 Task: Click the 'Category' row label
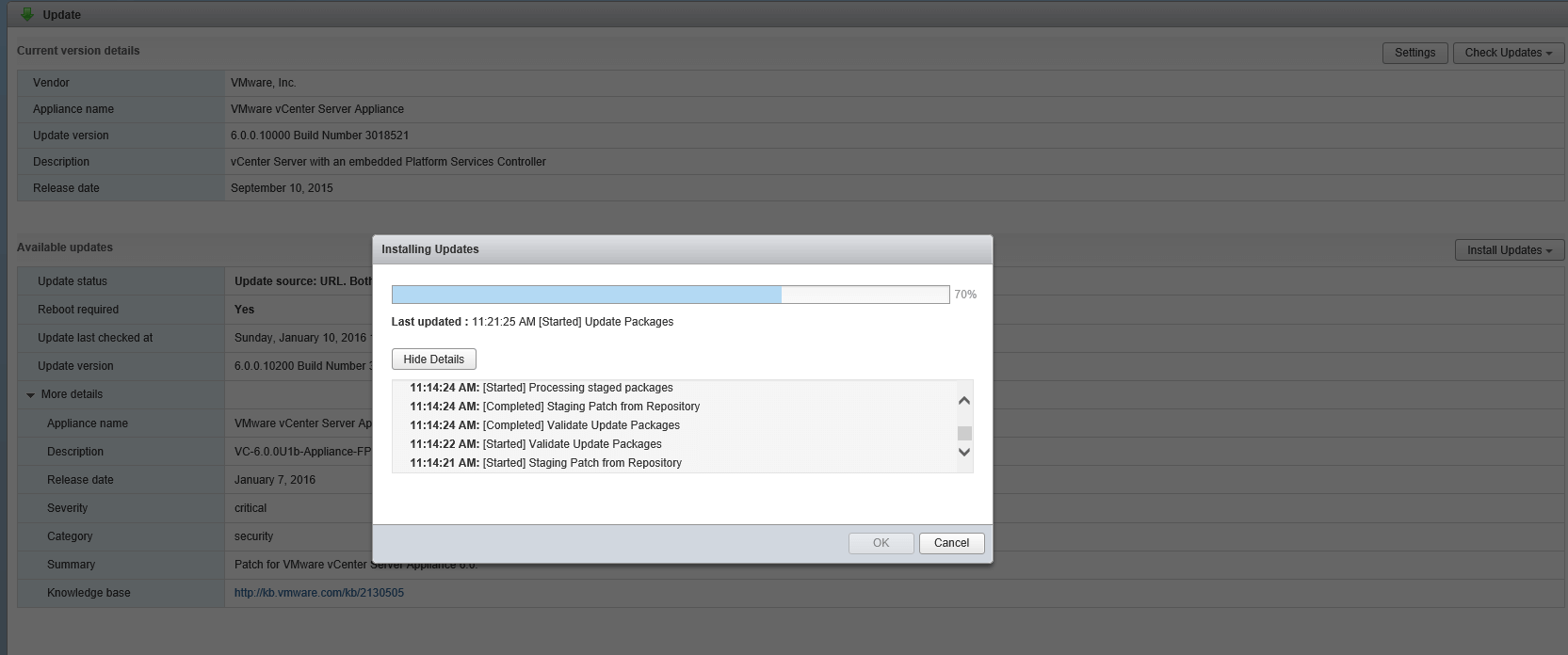click(x=70, y=536)
